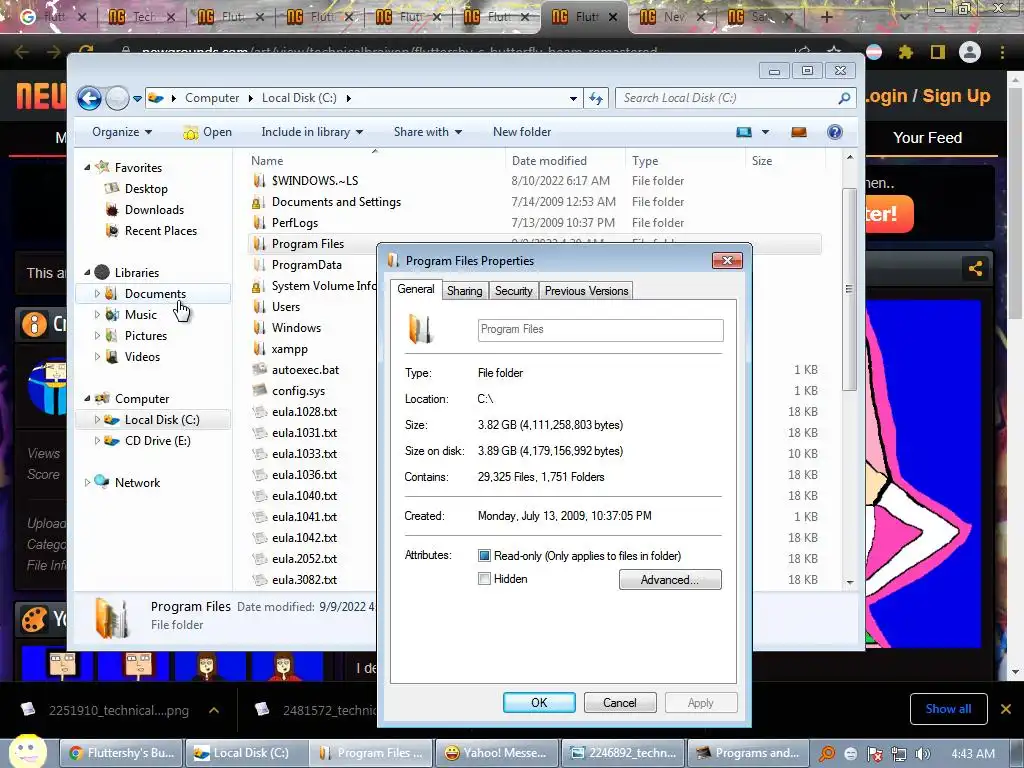Enable the Hidden attribute checkbox
Viewport: 1024px width, 768px height.
point(484,579)
